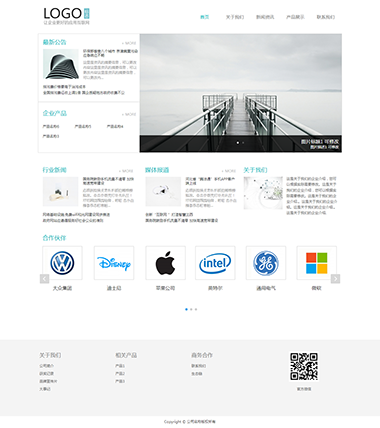380x428 pixels.
Task: Open the Intel partner logo
Action: pos(215,263)
